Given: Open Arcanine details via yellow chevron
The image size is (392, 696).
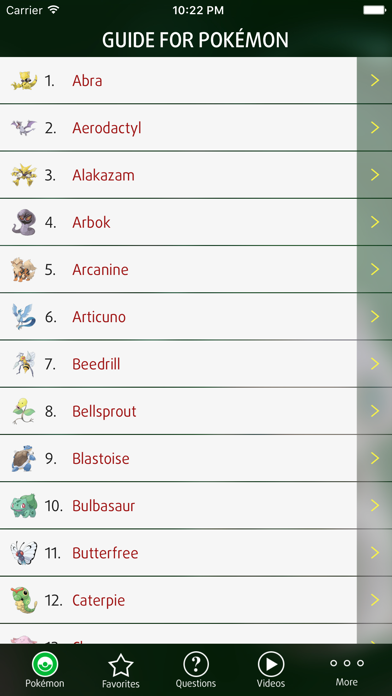Looking at the screenshot, I should tap(375, 269).
